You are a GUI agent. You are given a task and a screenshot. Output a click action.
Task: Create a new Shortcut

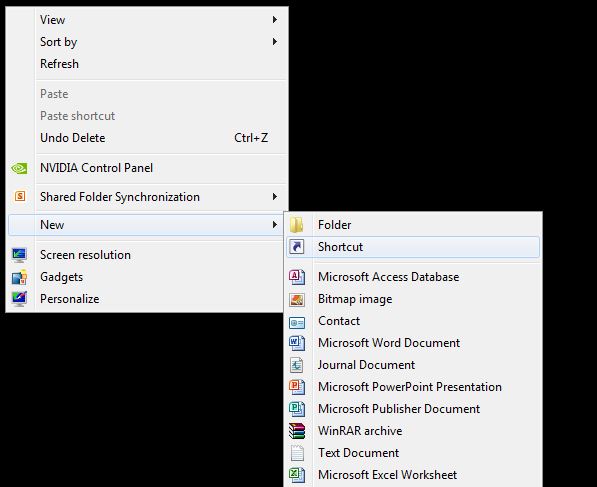click(413, 247)
